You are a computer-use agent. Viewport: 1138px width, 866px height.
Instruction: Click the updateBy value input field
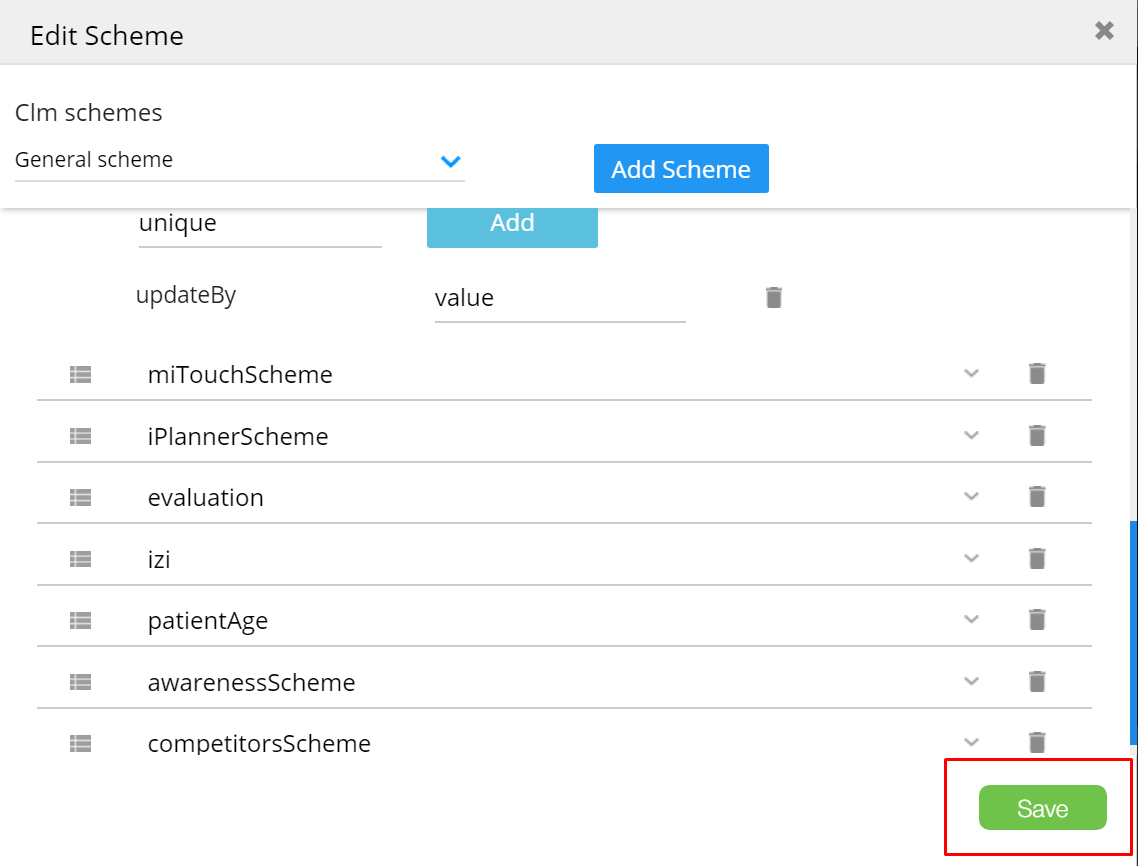point(560,299)
